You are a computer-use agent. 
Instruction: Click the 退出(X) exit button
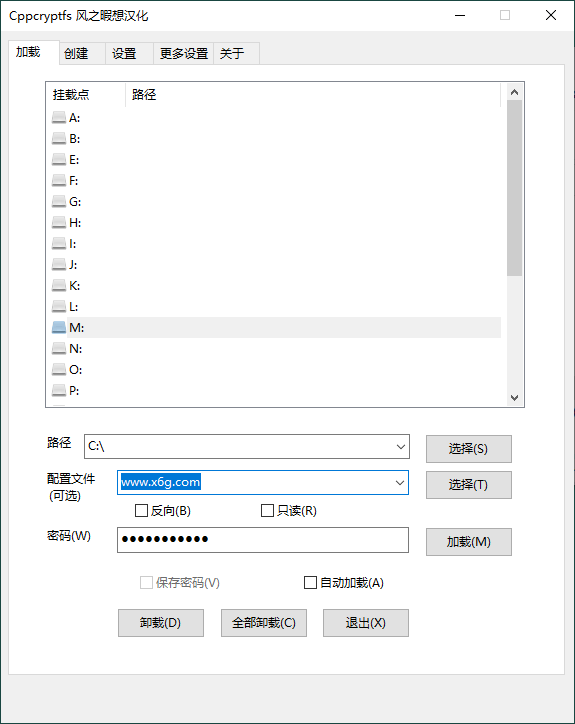click(366, 623)
